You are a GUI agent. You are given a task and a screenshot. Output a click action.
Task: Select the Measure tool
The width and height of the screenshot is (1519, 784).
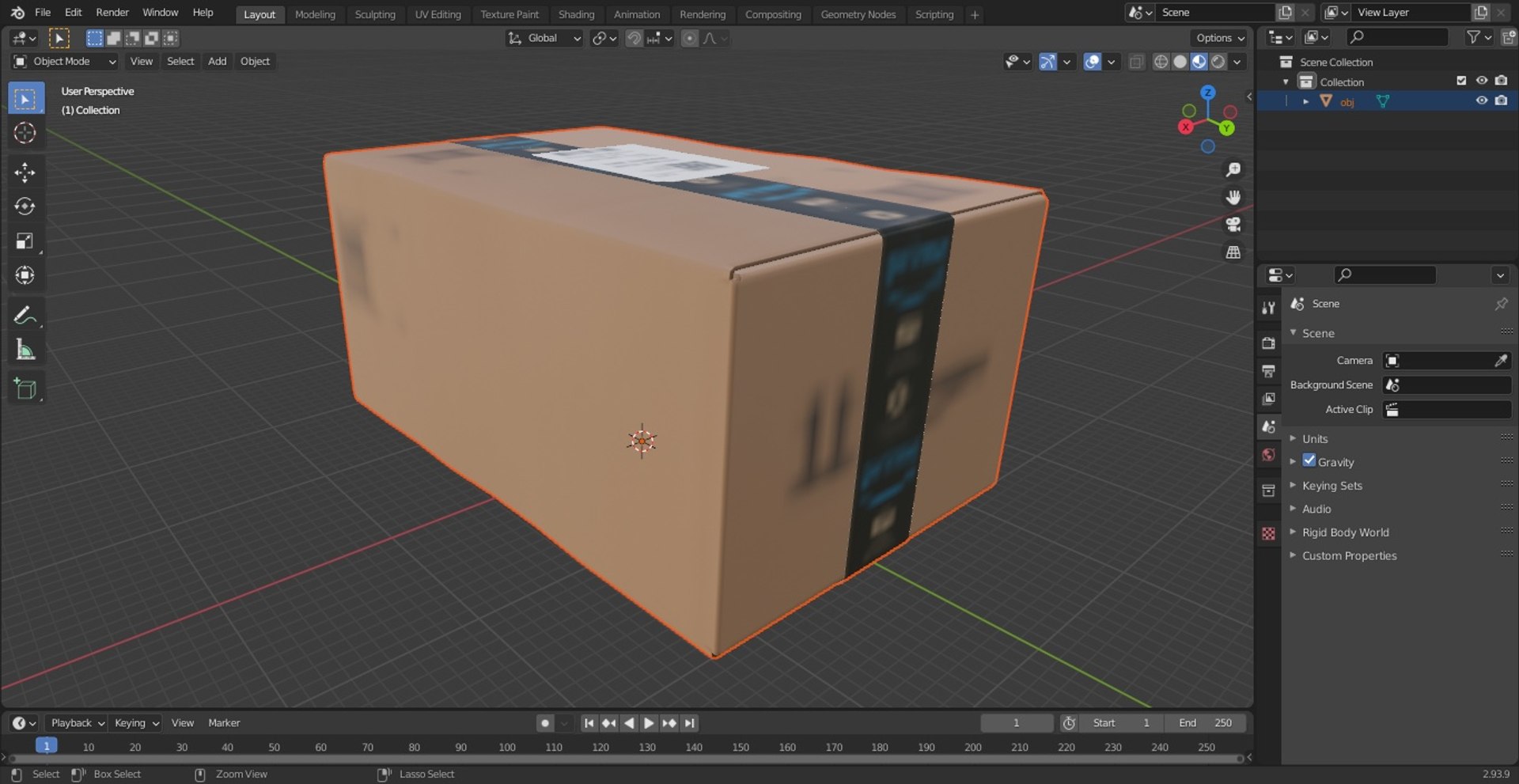click(x=25, y=349)
